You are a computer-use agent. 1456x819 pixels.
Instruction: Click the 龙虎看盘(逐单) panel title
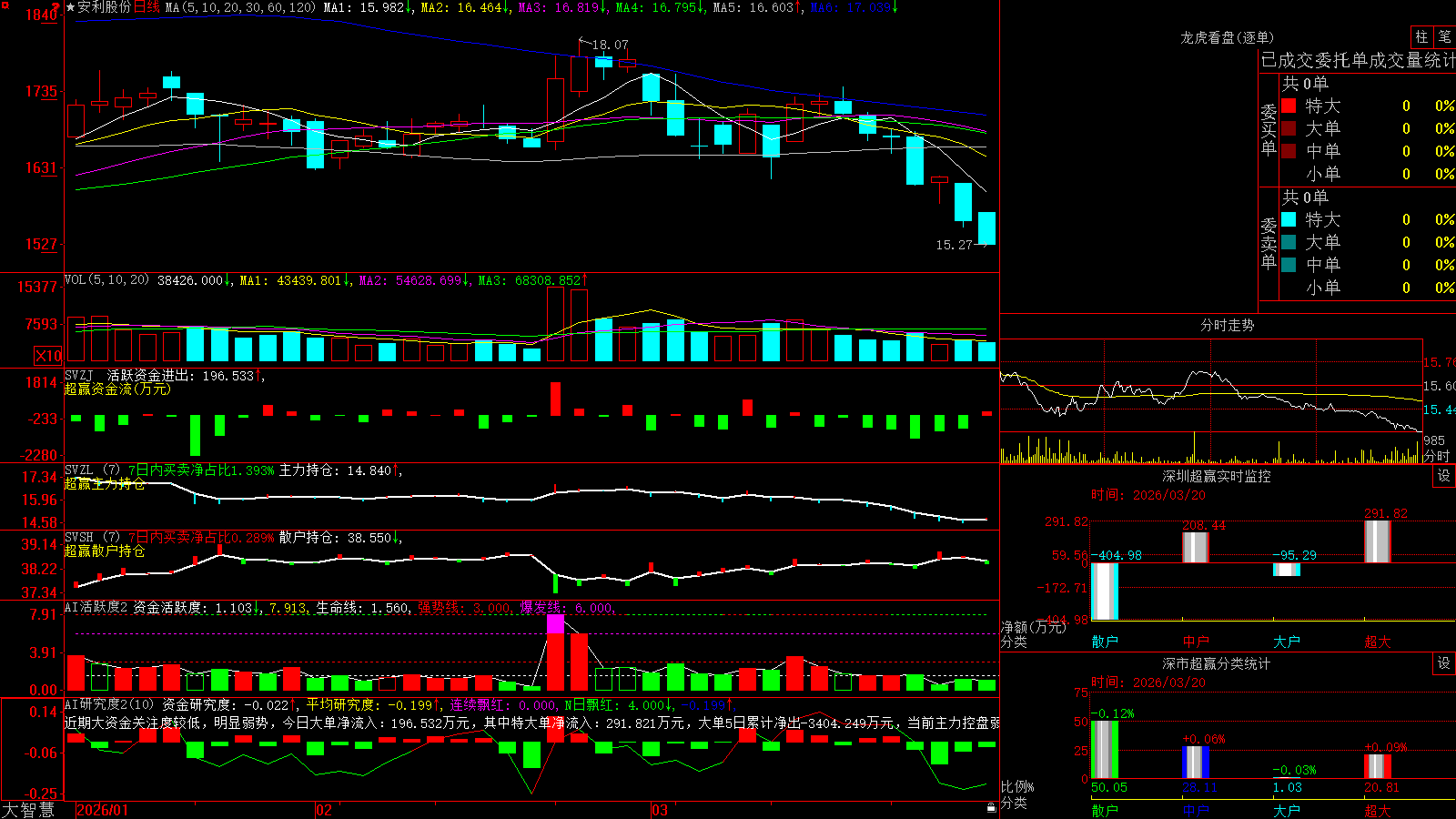tap(1227, 37)
